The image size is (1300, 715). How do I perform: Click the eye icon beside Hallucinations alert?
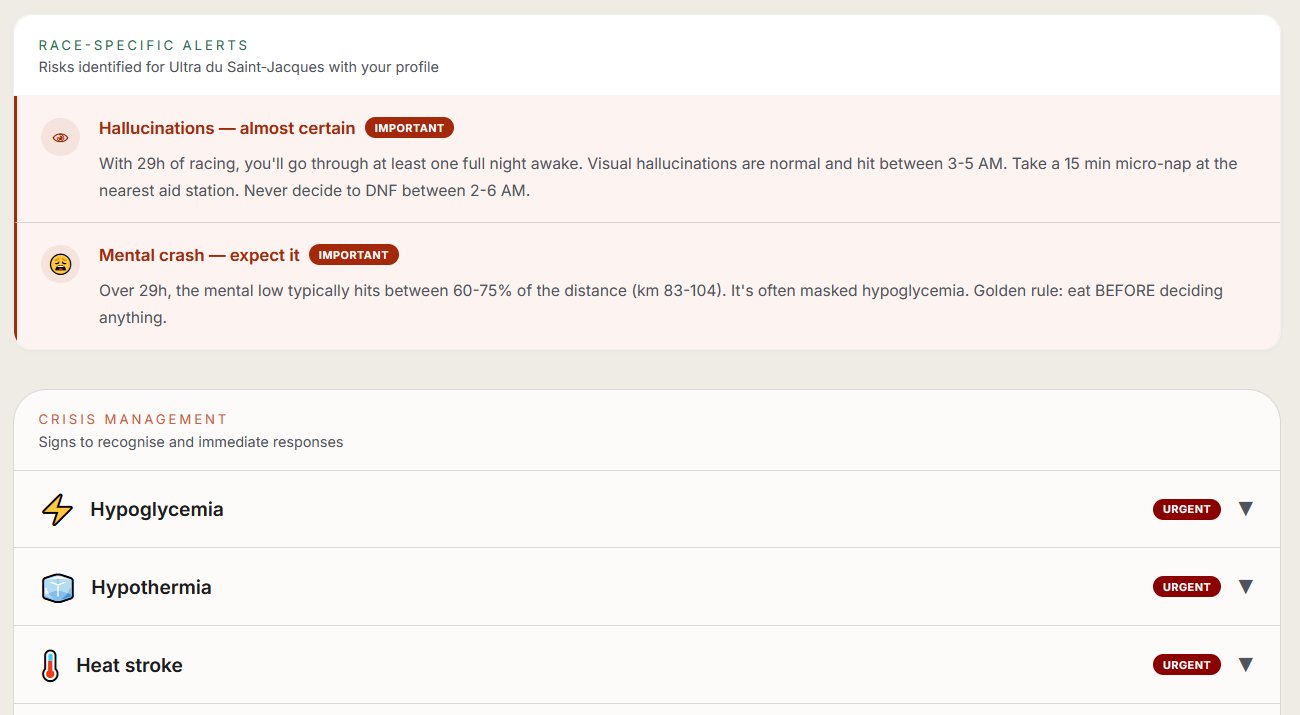[60, 137]
